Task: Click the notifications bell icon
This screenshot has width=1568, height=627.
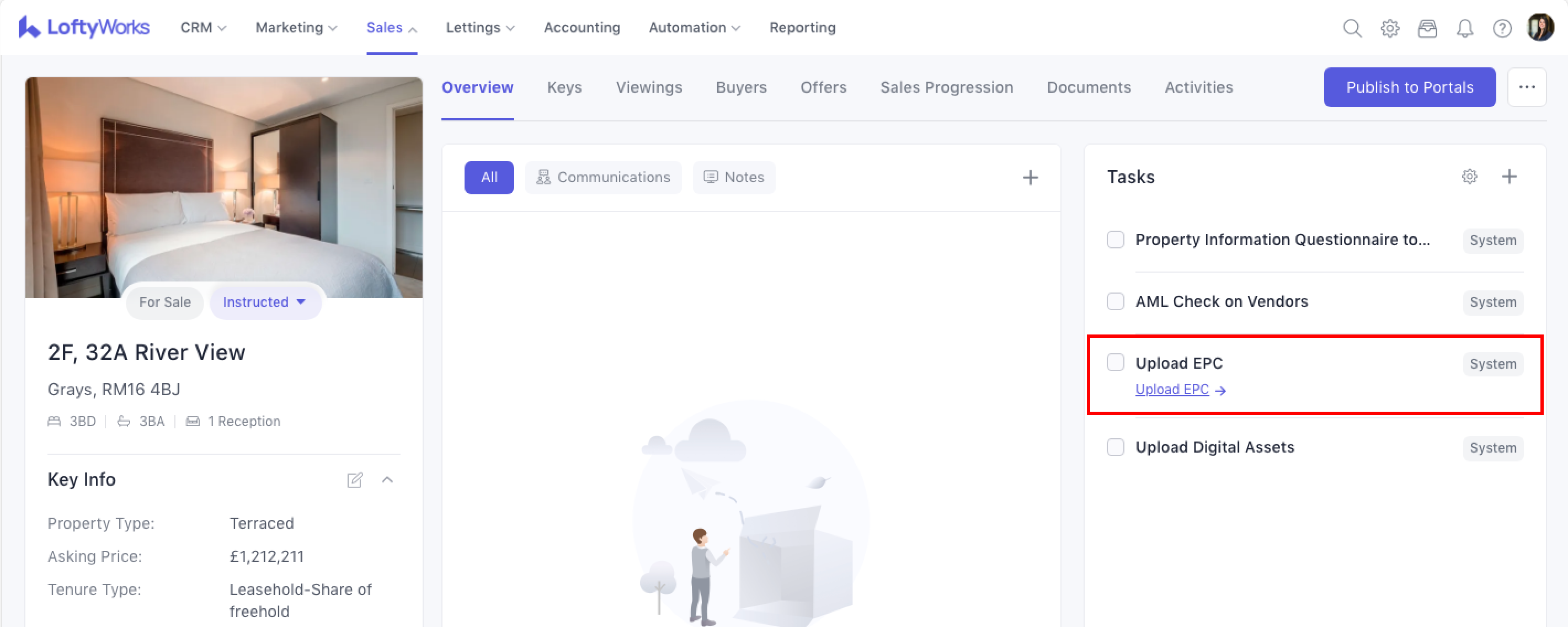Action: click(x=1464, y=28)
